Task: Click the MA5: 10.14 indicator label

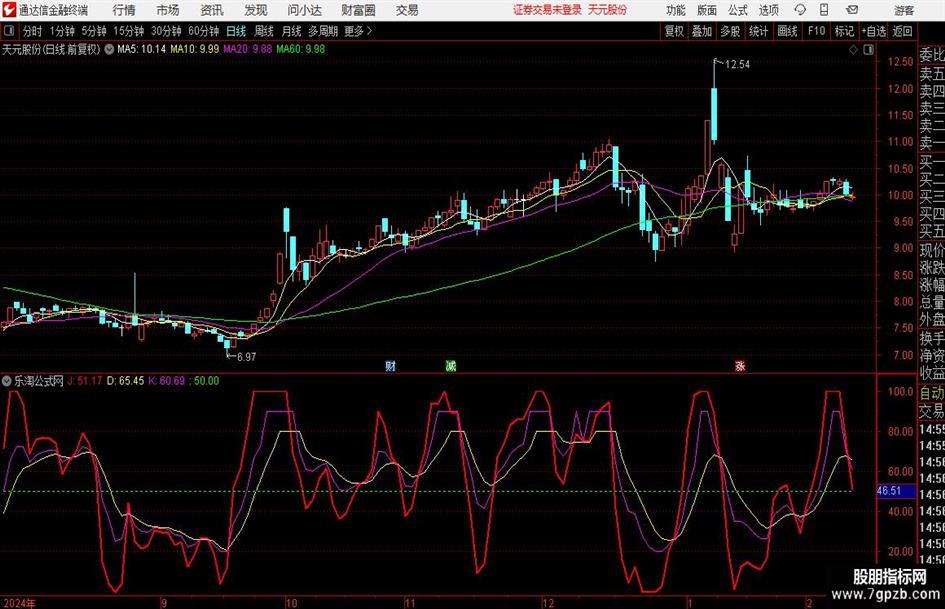Action: pos(142,49)
